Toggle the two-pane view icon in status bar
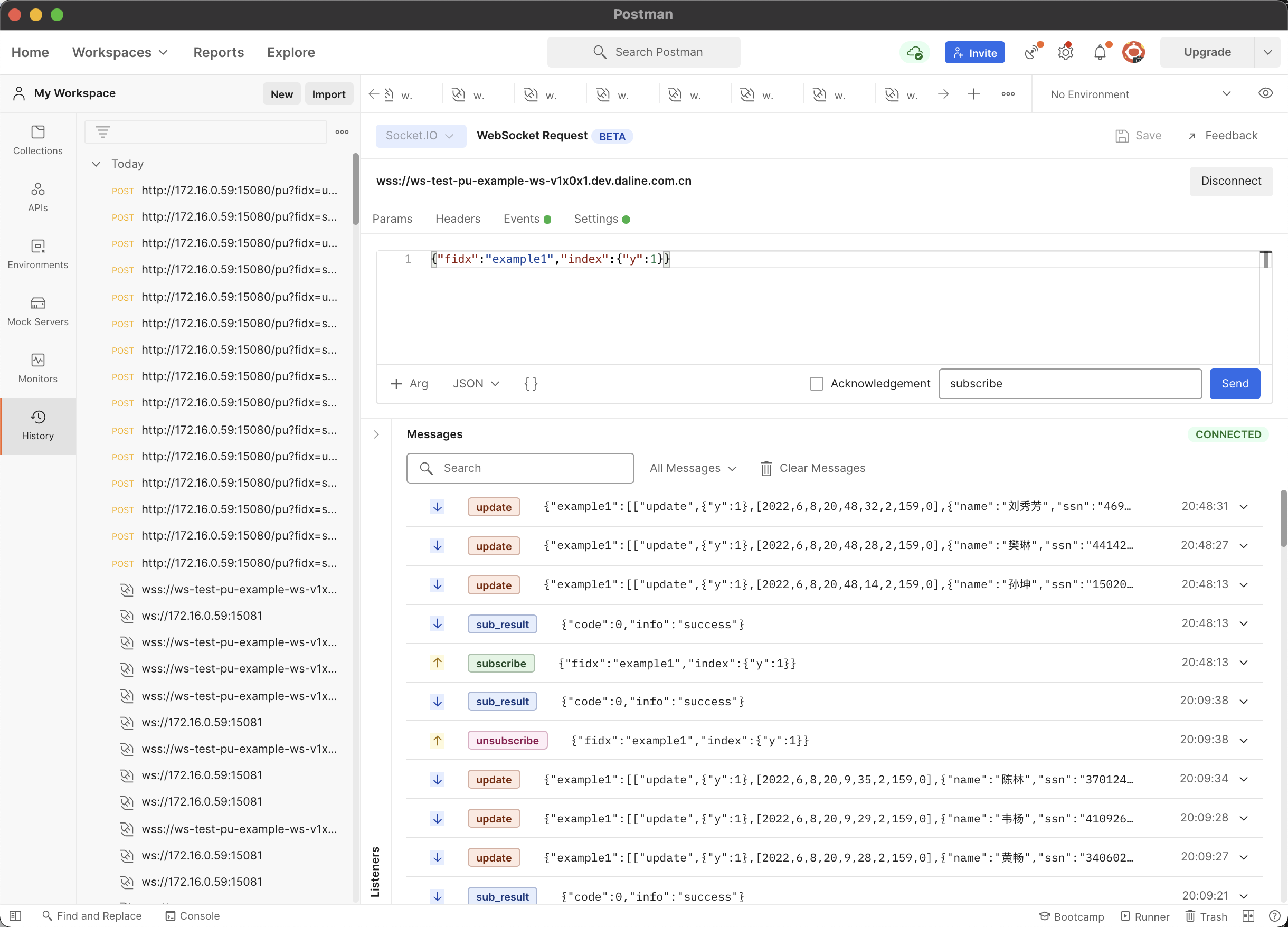This screenshot has height=927, width=1288. tap(1248, 915)
